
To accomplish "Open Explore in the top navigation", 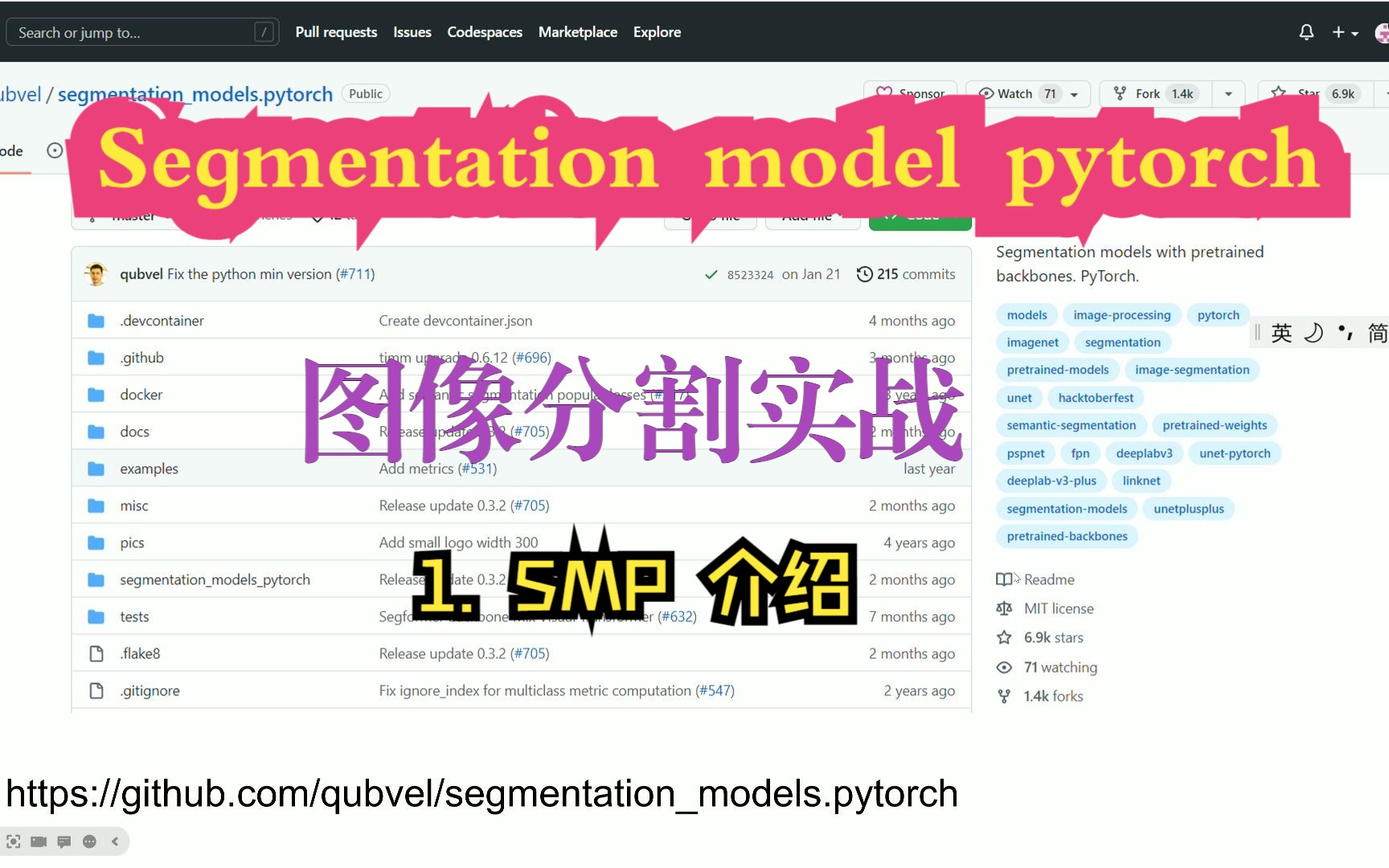I will (x=657, y=32).
